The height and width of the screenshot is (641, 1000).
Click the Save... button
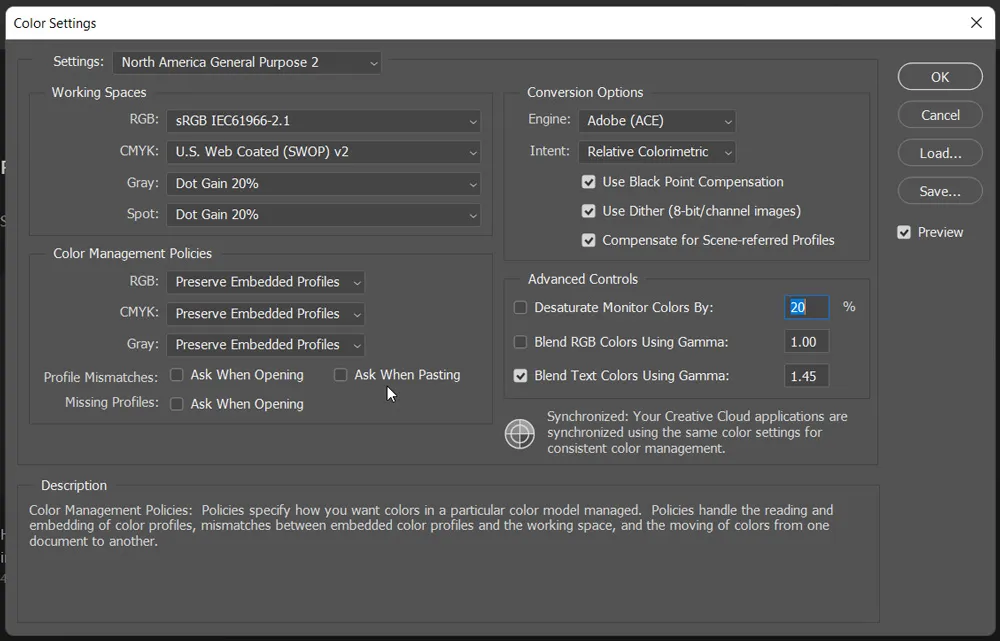tap(940, 191)
